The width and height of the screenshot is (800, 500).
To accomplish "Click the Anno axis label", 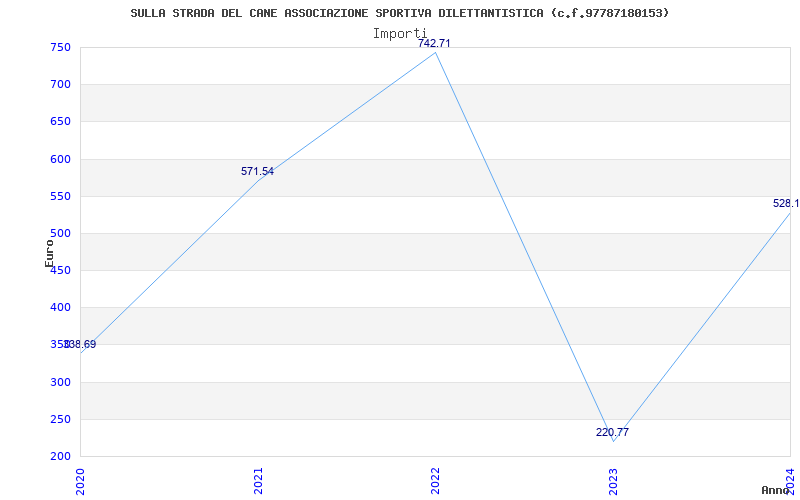I will coord(775,490).
